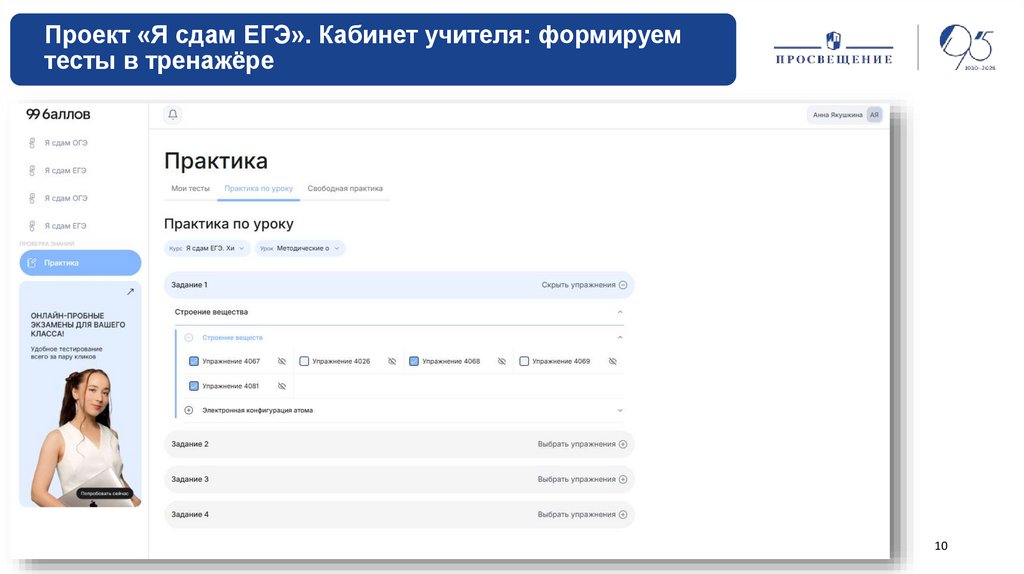The image size is (1024, 574).
Task: Toggle hidden-eye icon for Упражнение 4026
Action: pyautogui.click(x=392, y=361)
